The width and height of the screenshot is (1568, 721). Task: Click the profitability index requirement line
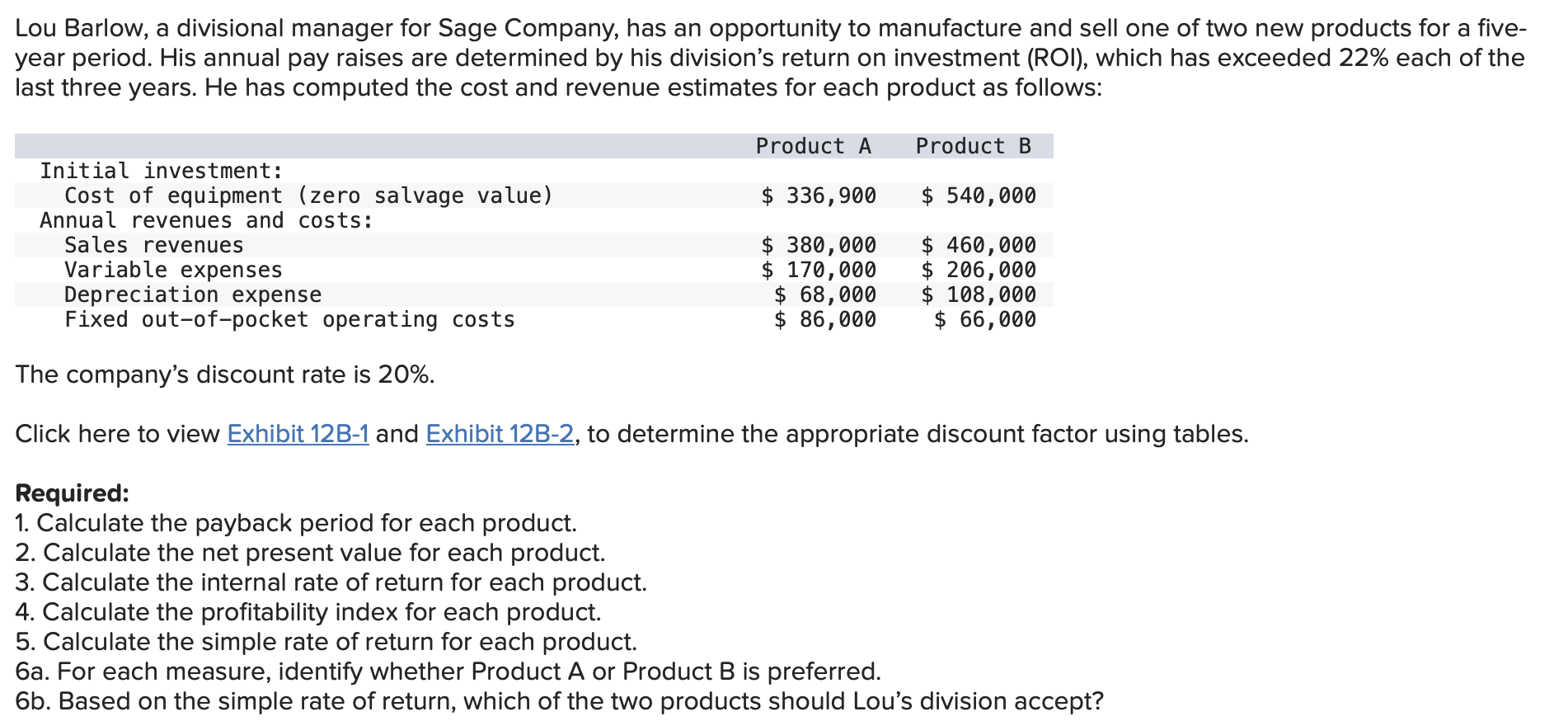[x=308, y=612]
